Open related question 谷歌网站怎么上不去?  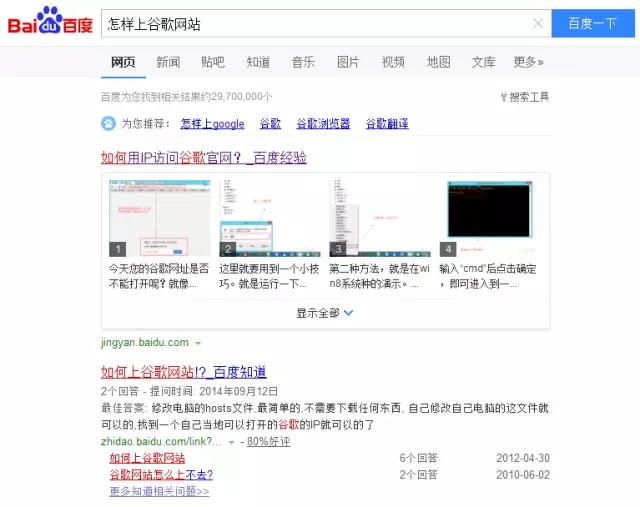point(161,475)
